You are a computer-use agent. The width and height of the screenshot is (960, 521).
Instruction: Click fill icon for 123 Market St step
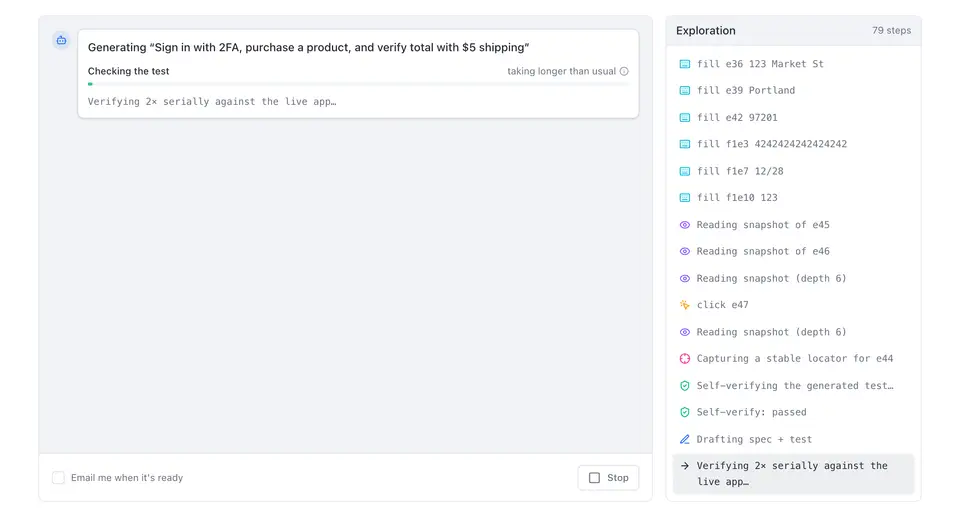pos(684,64)
